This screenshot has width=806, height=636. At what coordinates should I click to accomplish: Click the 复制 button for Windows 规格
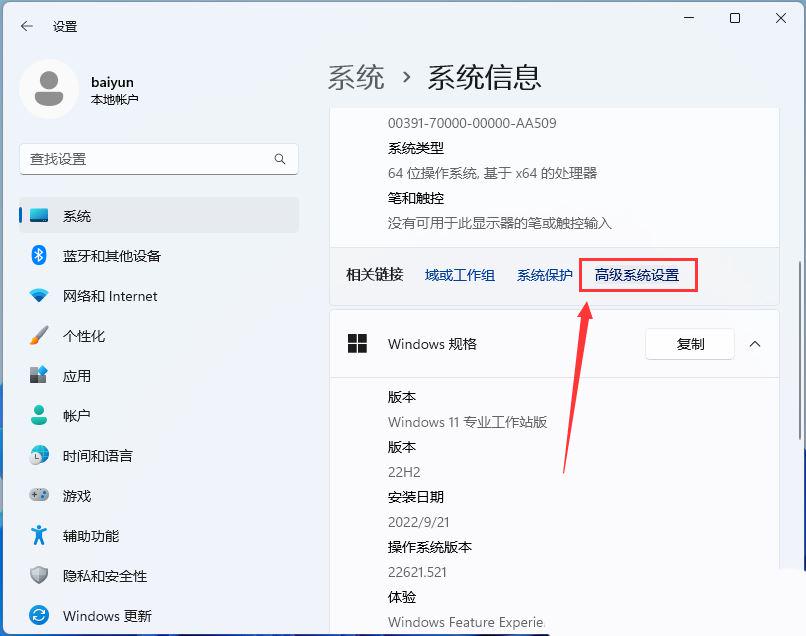pyautogui.click(x=690, y=344)
